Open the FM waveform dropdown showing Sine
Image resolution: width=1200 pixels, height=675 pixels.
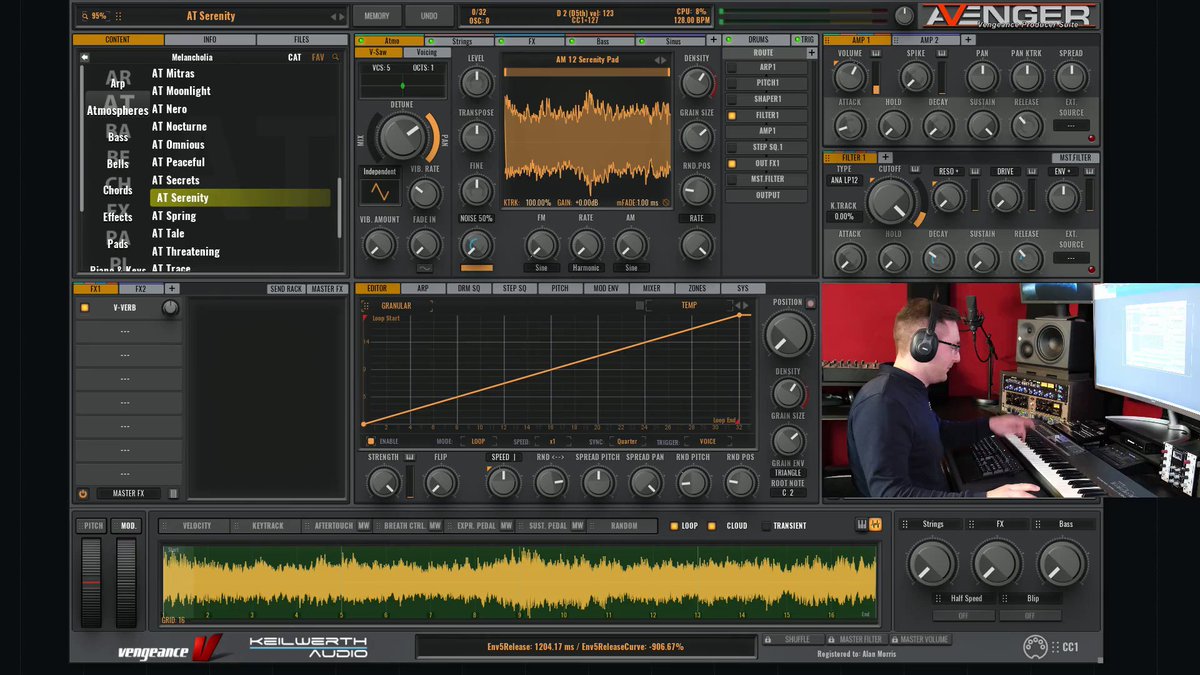click(x=541, y=268)
